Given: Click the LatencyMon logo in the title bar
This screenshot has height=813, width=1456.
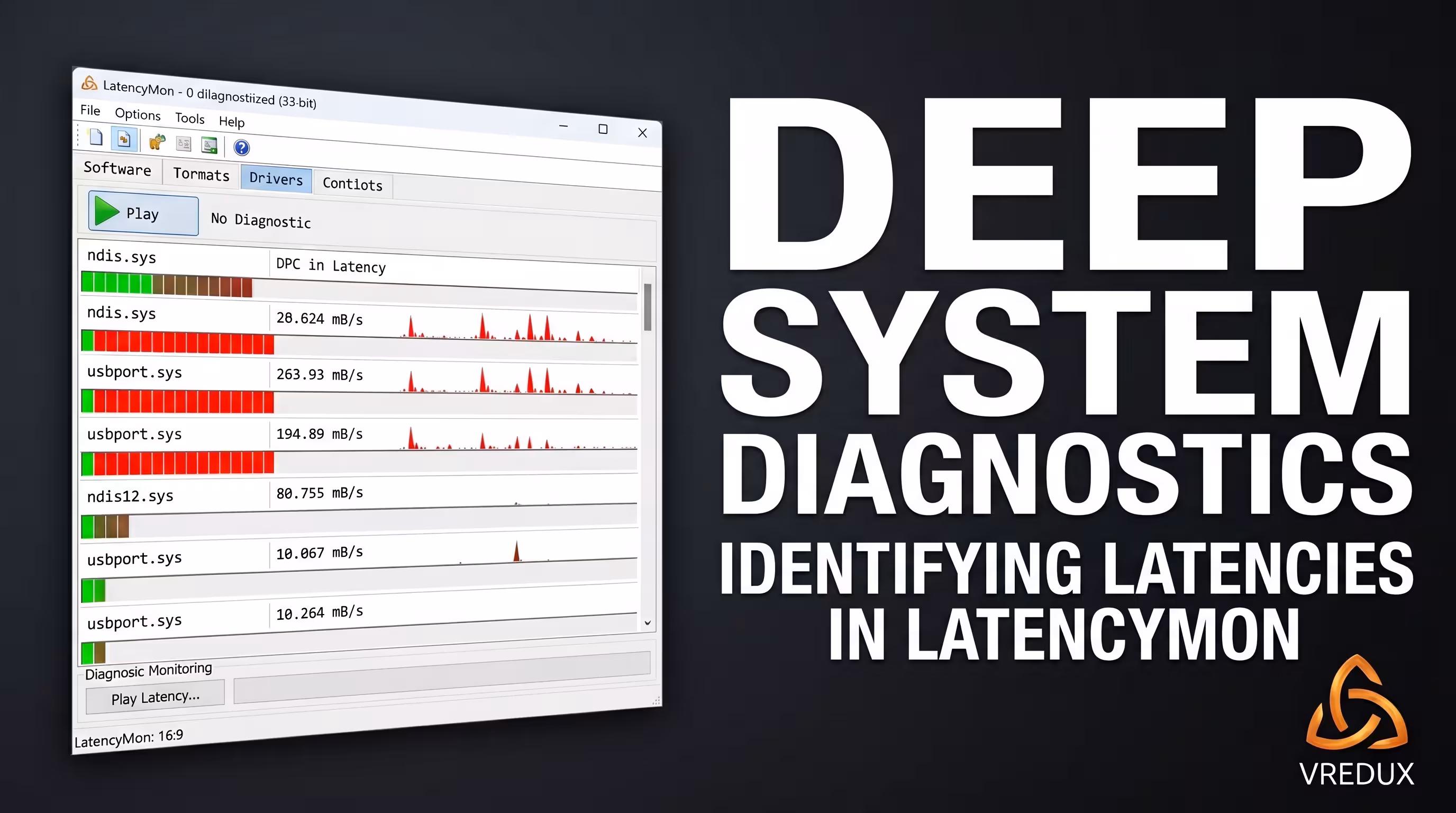Looking at the screenshot, I should pyautogui.click(x=89, y=83).
